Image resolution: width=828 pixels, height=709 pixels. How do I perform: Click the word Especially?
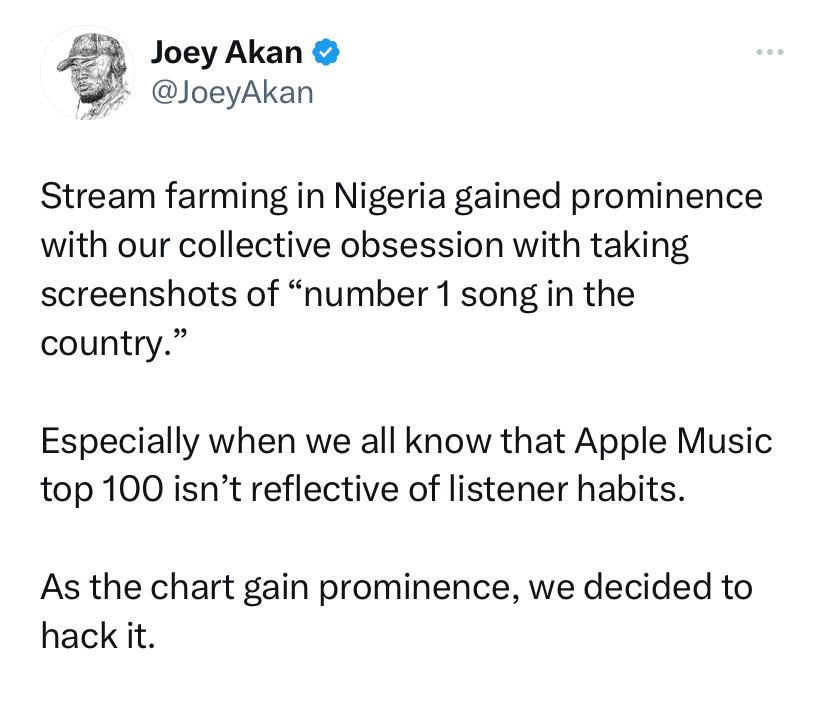(120, 442)
